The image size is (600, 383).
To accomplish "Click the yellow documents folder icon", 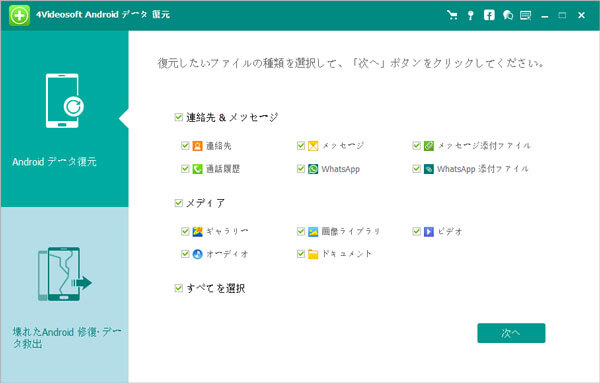I will (313, 254).
